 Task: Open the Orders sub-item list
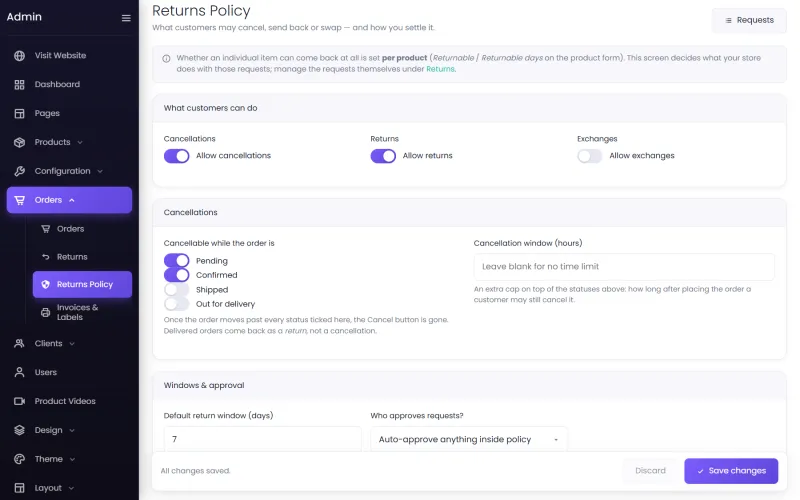tap(82, 229)
